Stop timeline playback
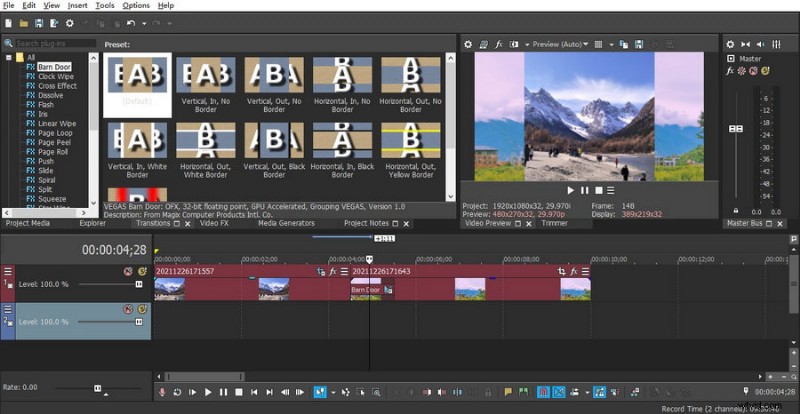This screenshot has width=800, height=414. (239, 392)
